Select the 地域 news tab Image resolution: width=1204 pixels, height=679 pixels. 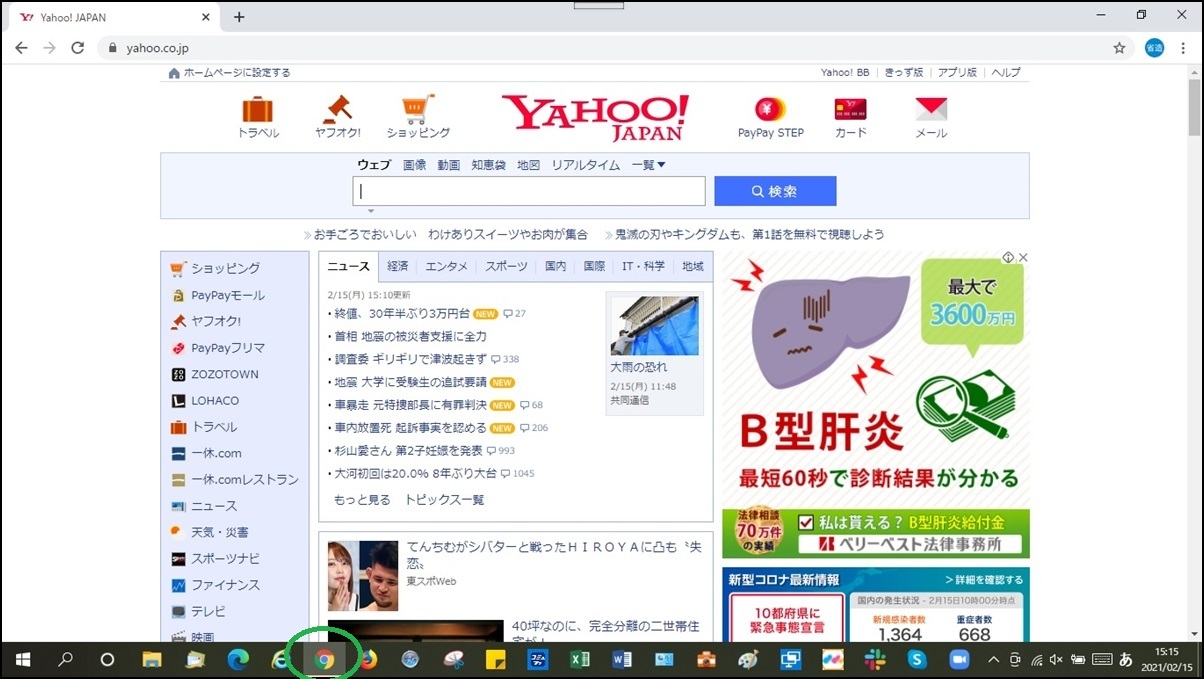pyautogui.click(x=692, y=266)
